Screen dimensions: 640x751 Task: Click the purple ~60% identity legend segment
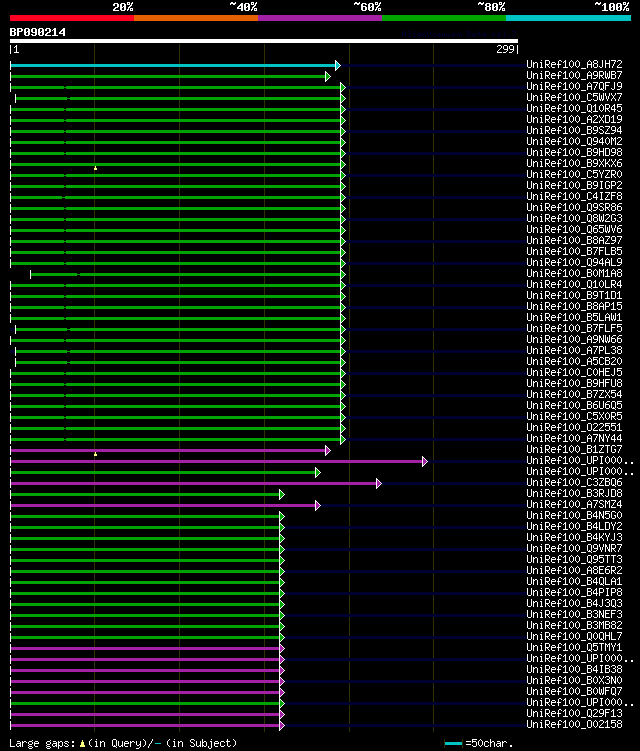click(x=320, y=18)
